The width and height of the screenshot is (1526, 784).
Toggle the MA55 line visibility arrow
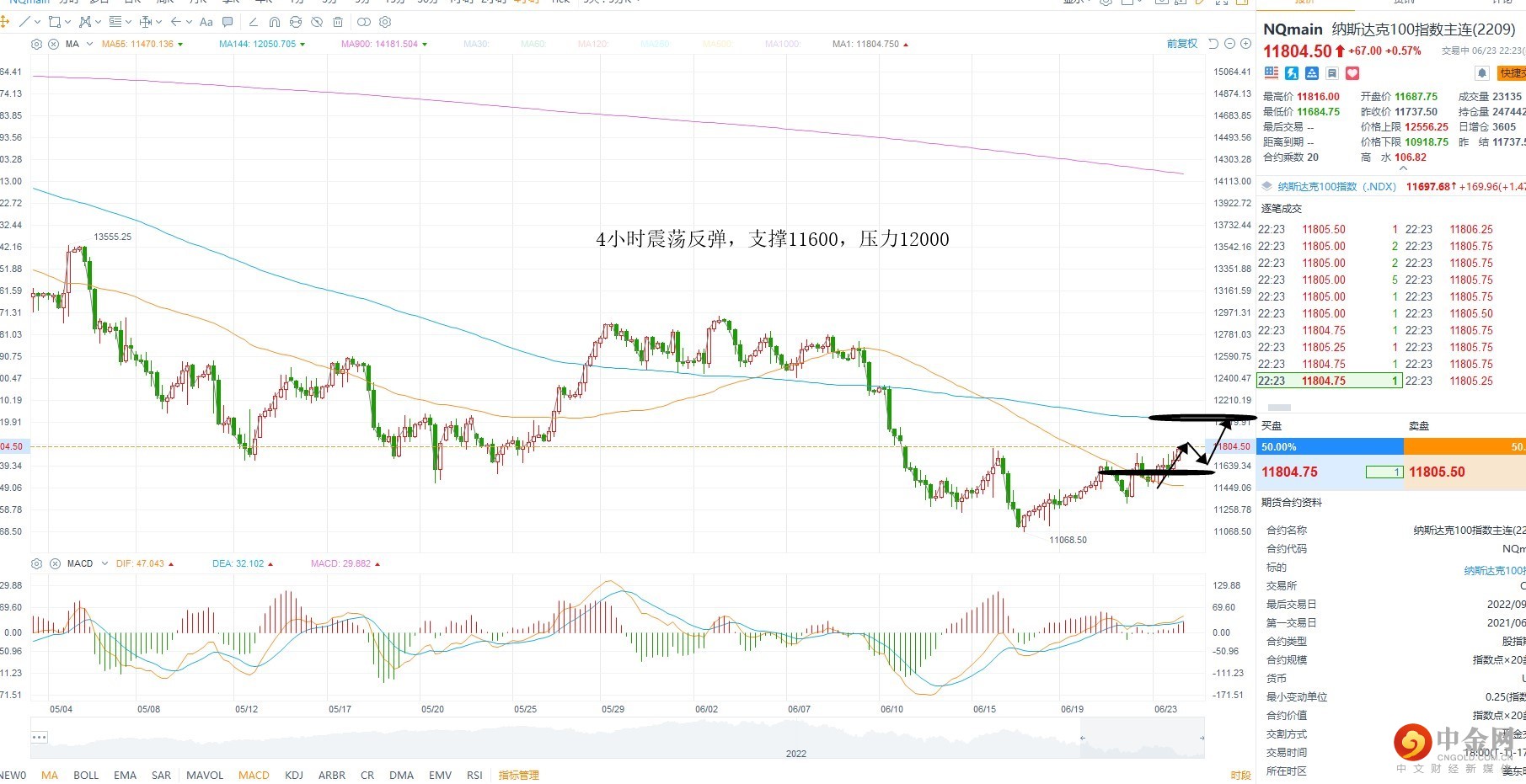coord(180,45)
